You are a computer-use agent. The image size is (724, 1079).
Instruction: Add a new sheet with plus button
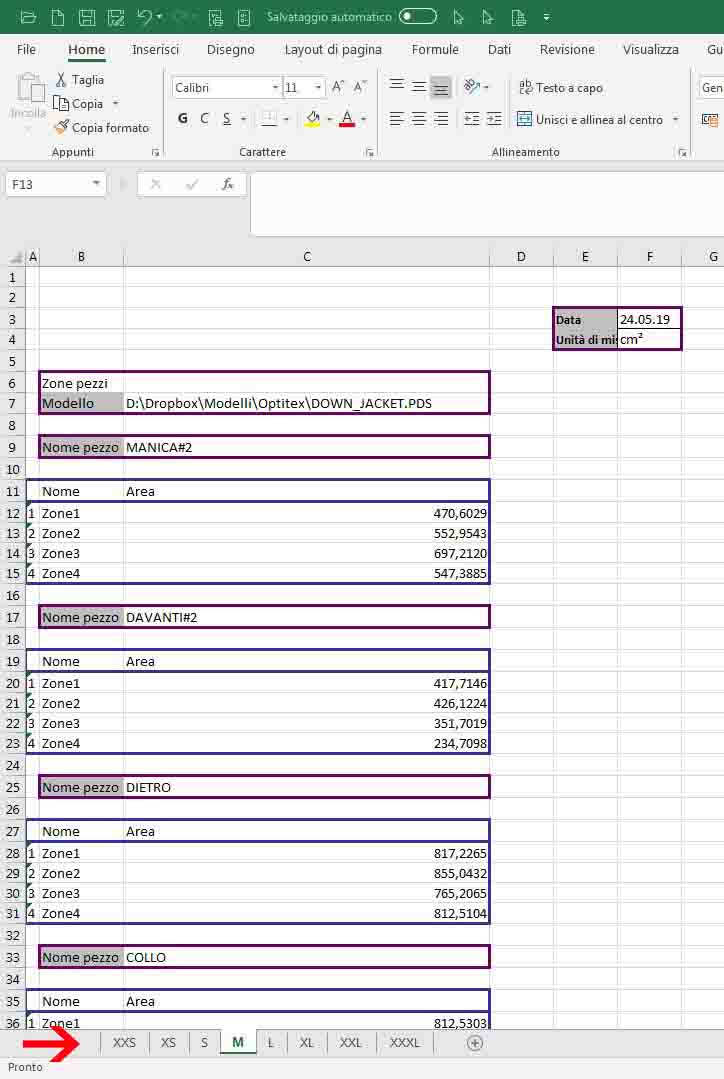click(475, 1042)
